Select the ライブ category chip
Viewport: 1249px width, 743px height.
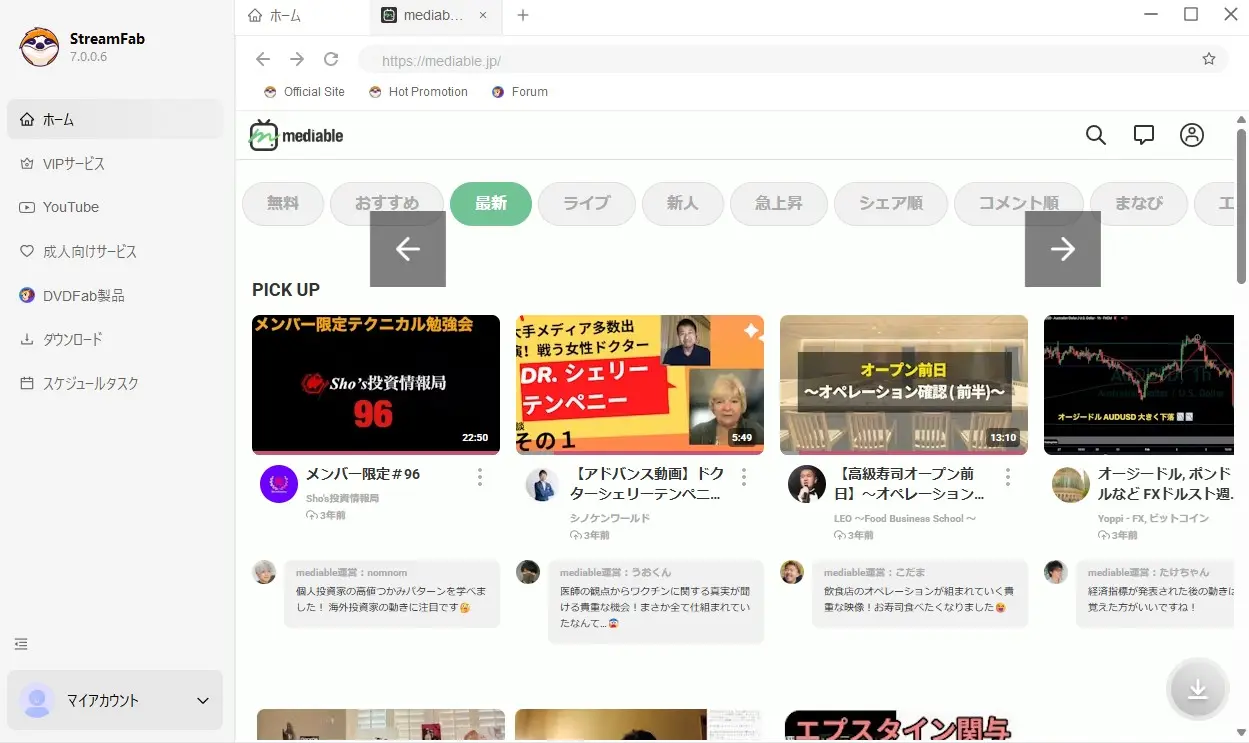(587, 203)
